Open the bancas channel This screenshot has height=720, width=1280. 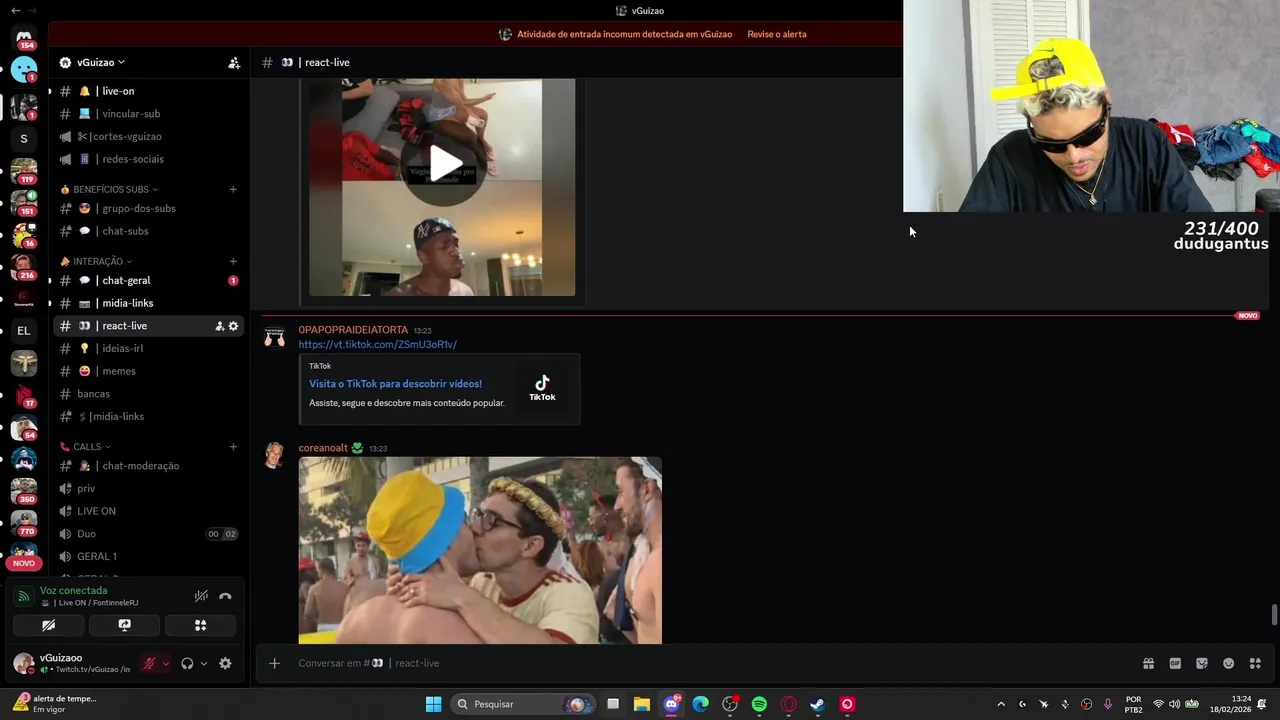pos(148,394)
